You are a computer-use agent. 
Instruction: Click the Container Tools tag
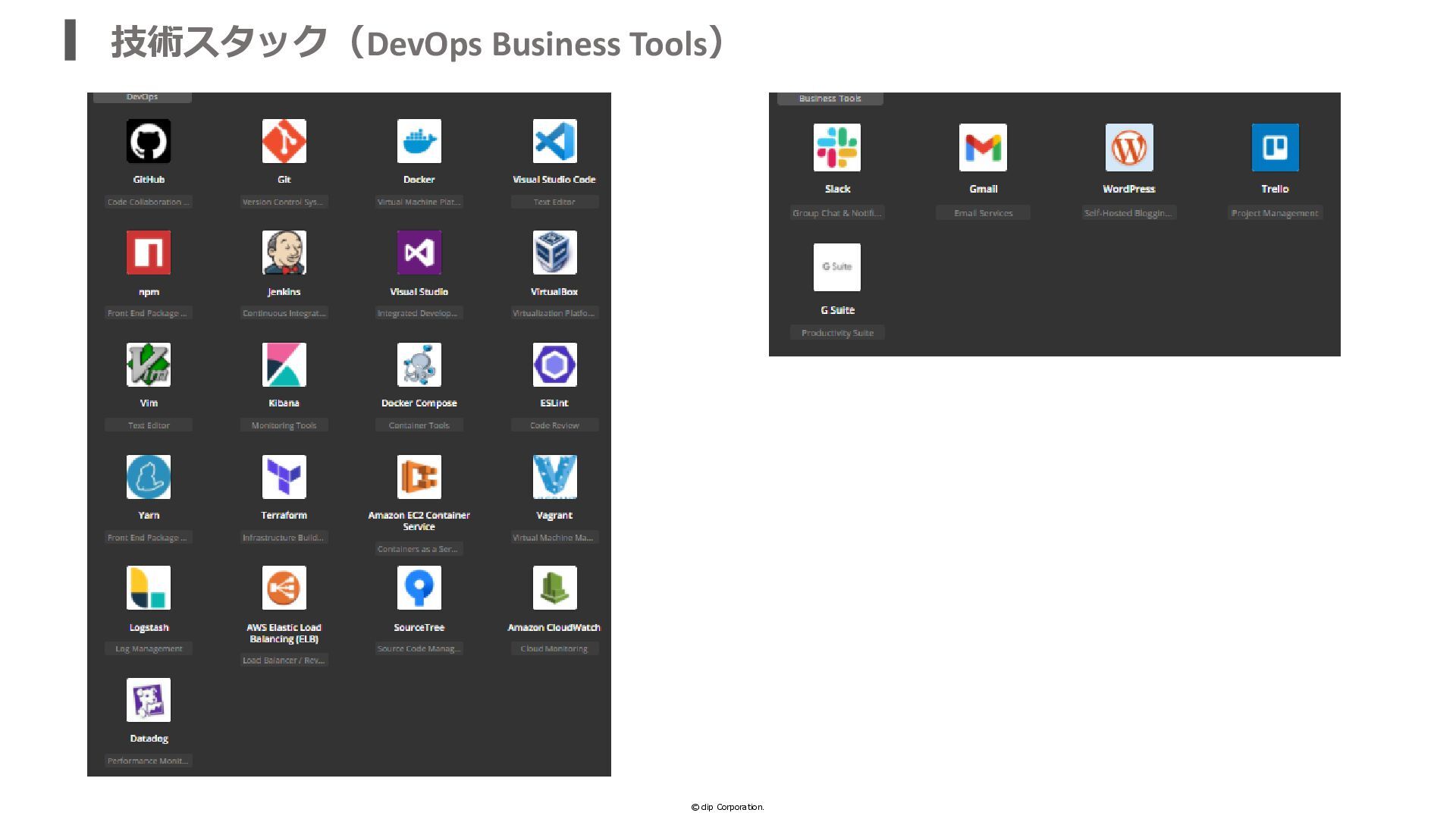click(419, 425)
